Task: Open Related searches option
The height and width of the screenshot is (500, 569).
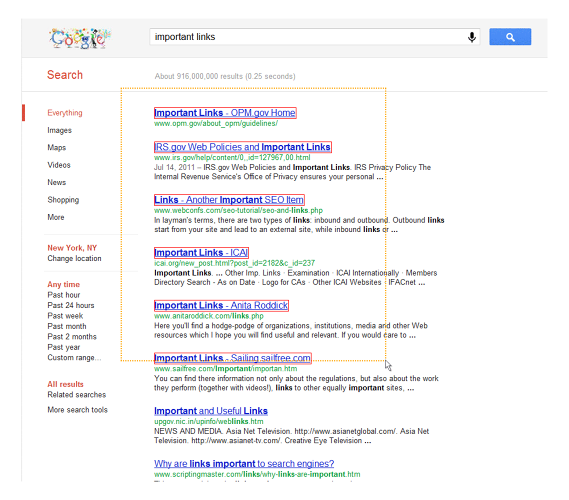Action: (x=77, y=394)
